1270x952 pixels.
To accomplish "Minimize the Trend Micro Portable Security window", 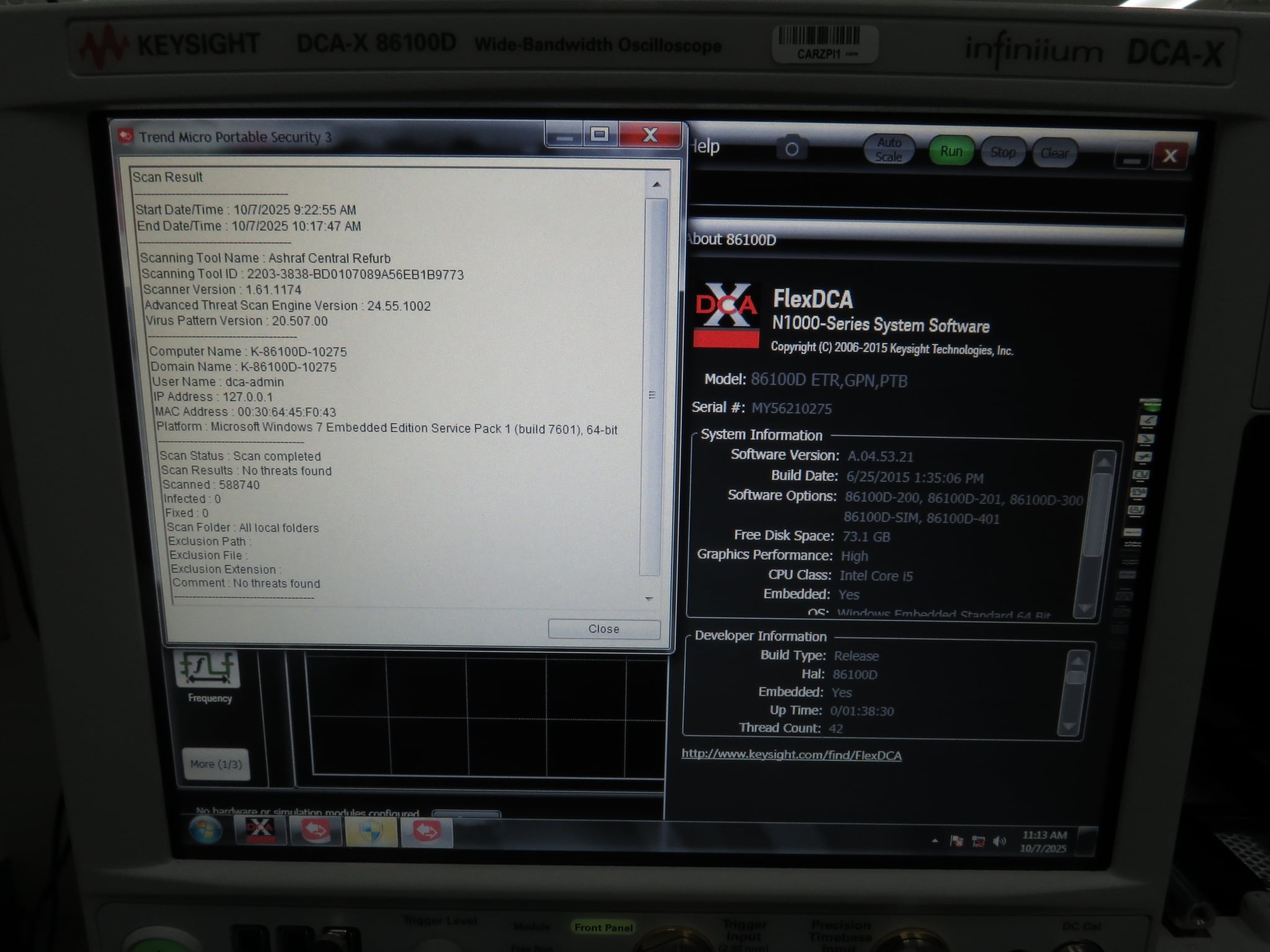I will 564,134.
